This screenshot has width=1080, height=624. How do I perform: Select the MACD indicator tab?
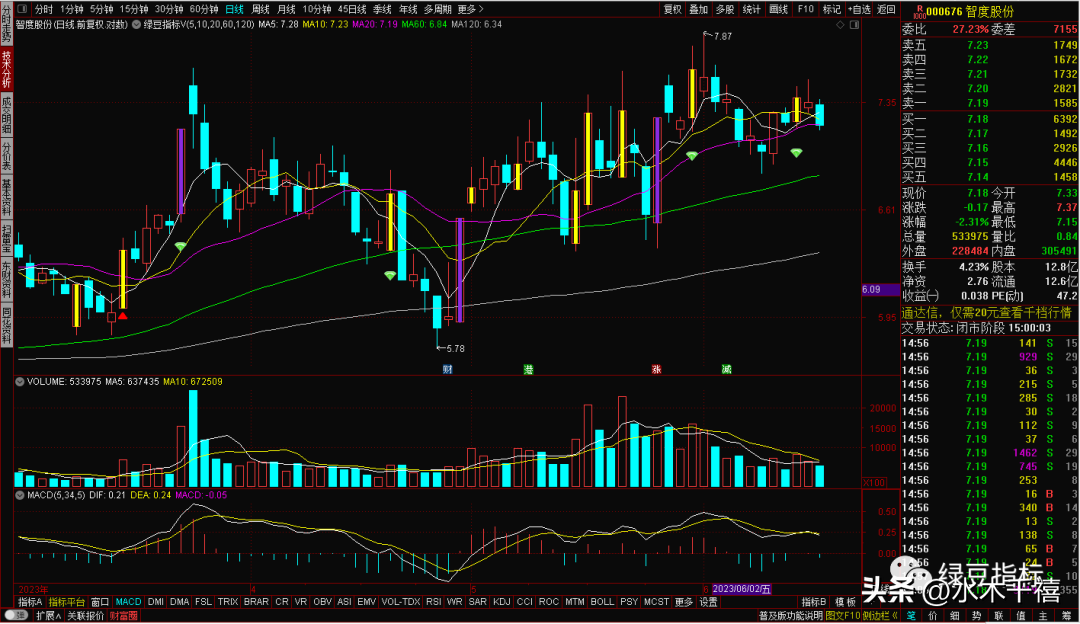[x=128, y=602]
